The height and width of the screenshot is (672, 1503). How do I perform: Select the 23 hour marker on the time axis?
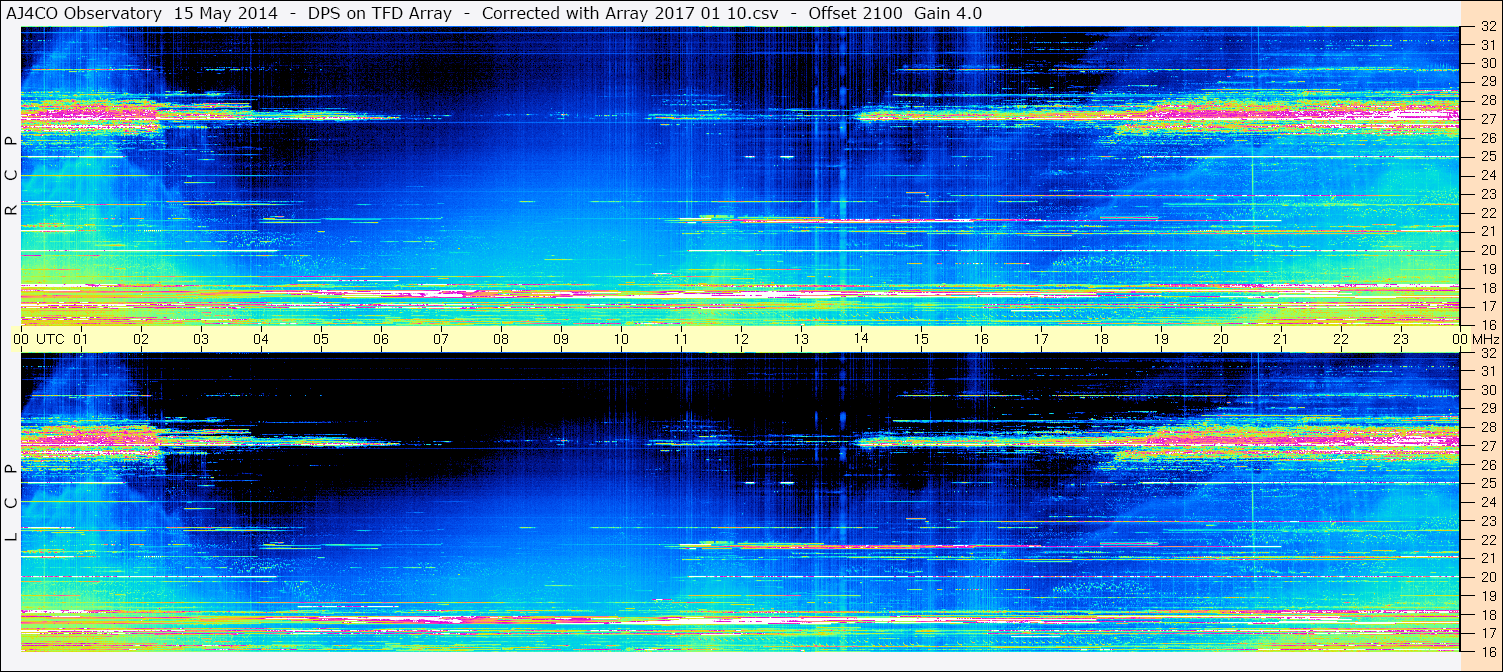pos(1401,339)
